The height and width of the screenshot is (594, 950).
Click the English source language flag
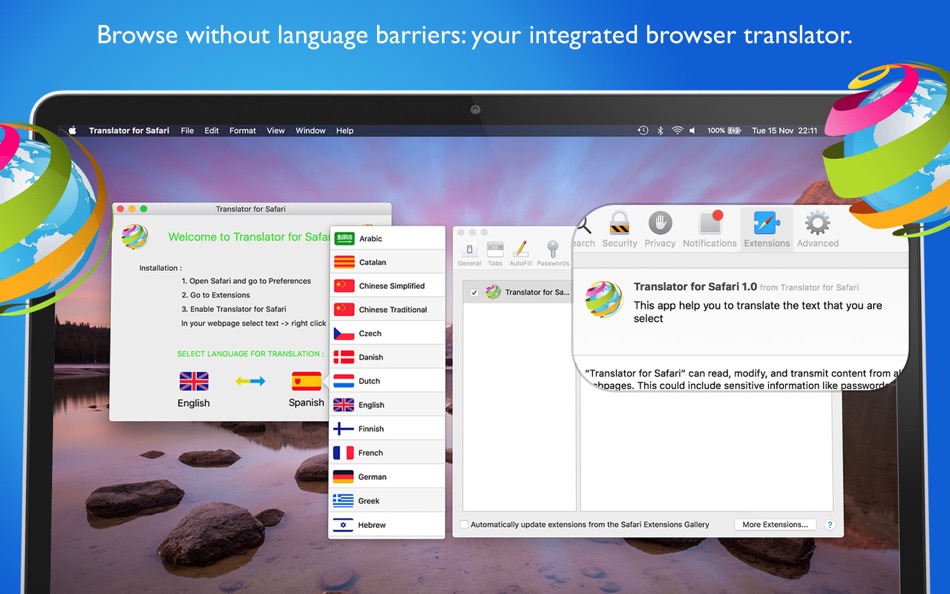[x=194, y=381]
